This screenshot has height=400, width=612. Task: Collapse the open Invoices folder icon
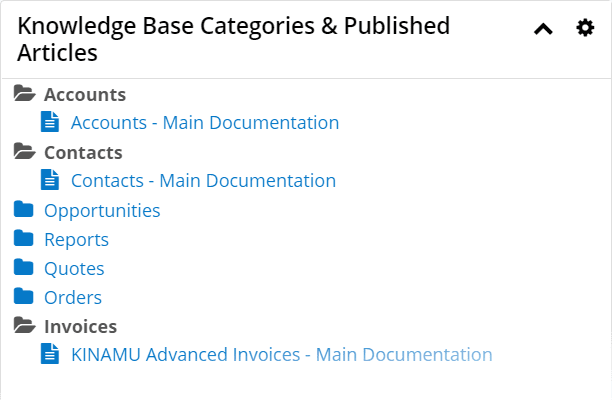25,325
